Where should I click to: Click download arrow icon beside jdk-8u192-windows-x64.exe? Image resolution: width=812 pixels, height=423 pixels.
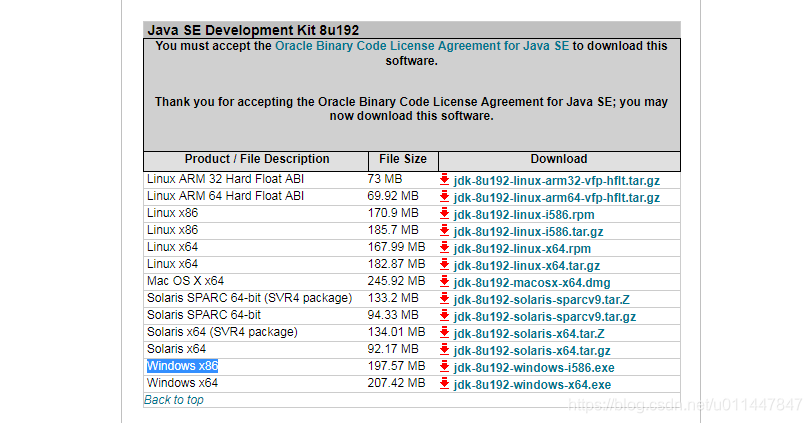[444, 384]
